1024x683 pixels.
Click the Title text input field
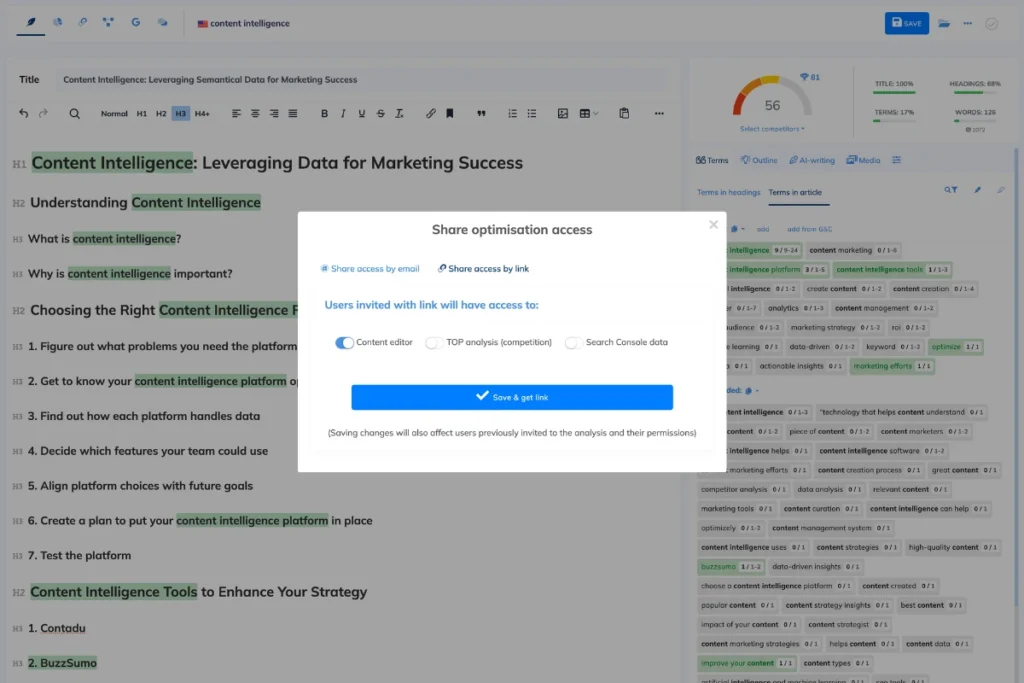click(x=360, y=80)
